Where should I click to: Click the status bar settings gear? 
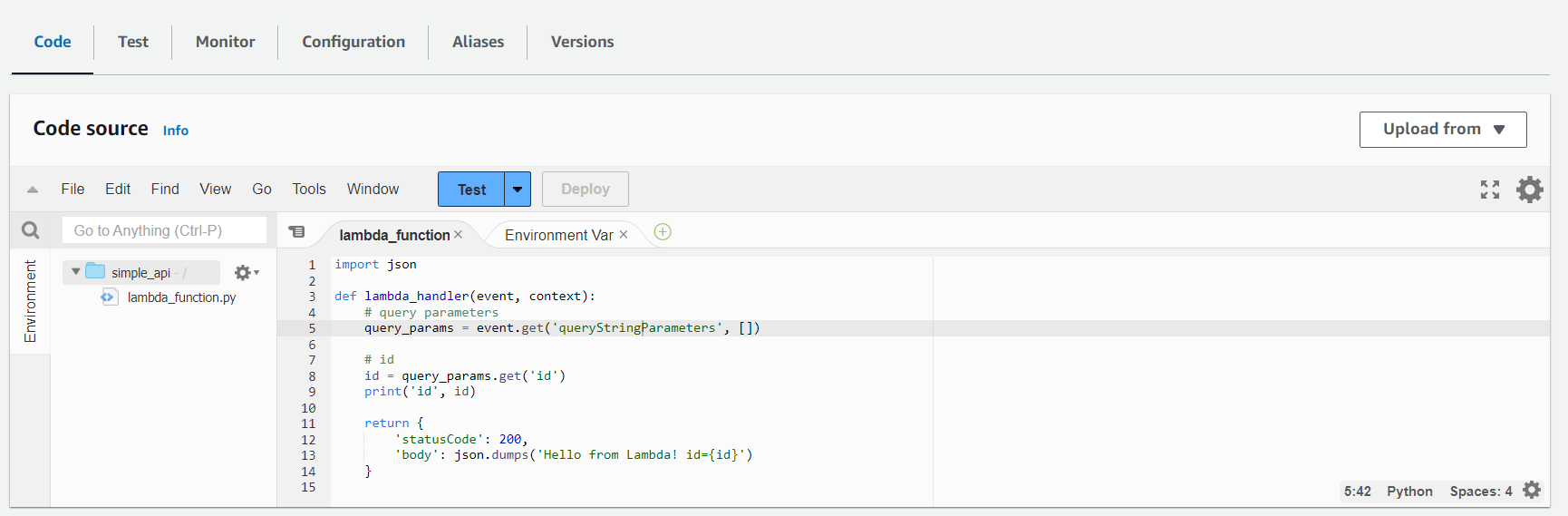pyautogui.click(x=1532, y=490)
